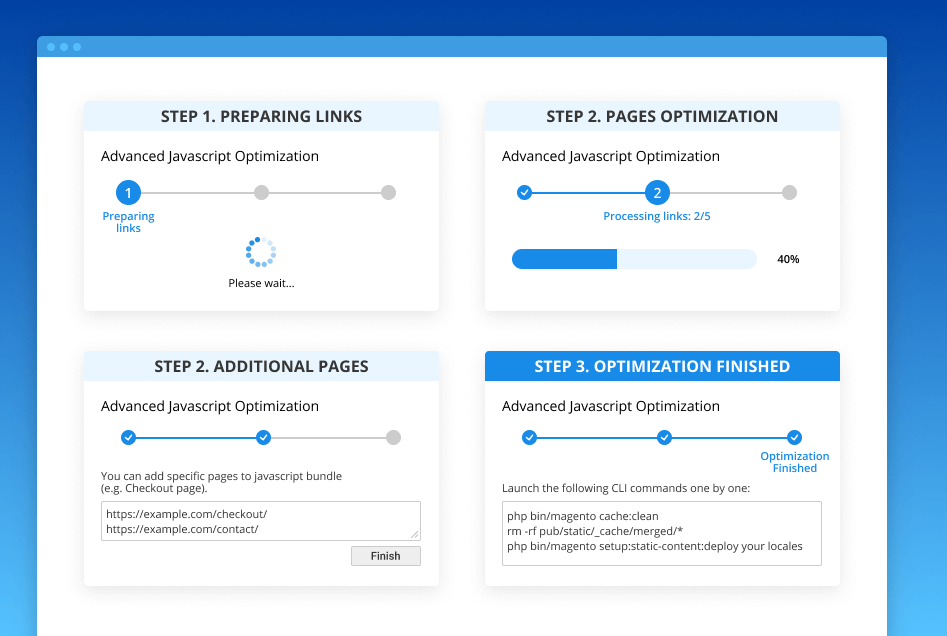
Task: Click the step 1 circle in Preparing Links
Action: [128, 192]
